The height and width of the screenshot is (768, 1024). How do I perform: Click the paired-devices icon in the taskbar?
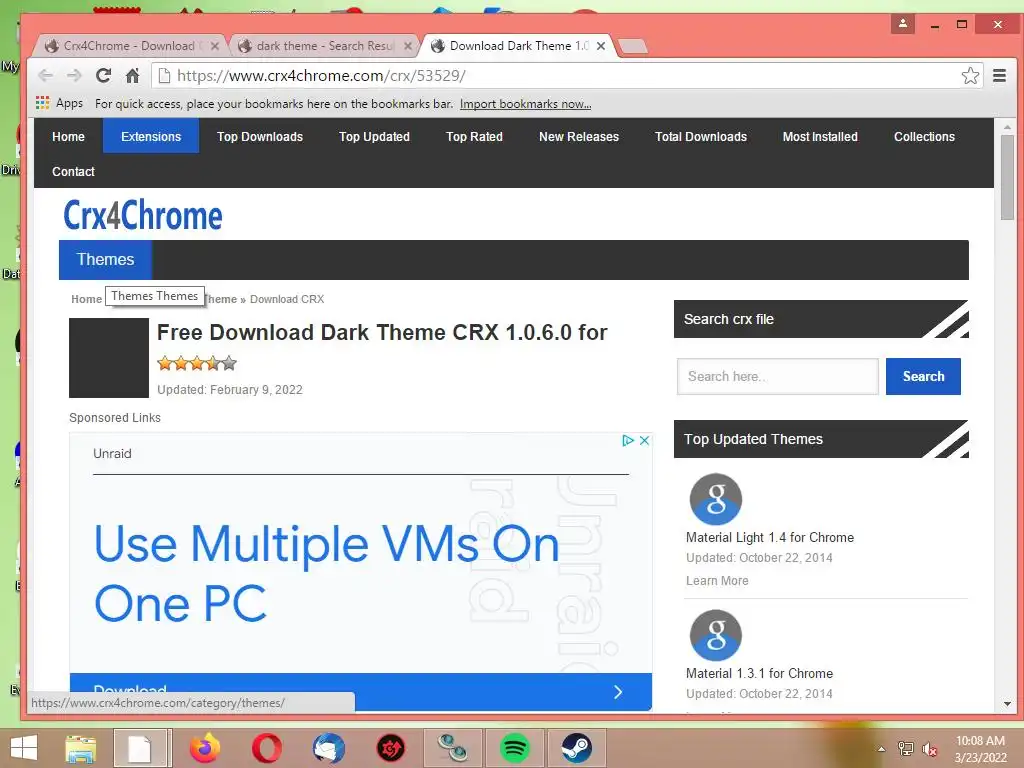point(453,748)
